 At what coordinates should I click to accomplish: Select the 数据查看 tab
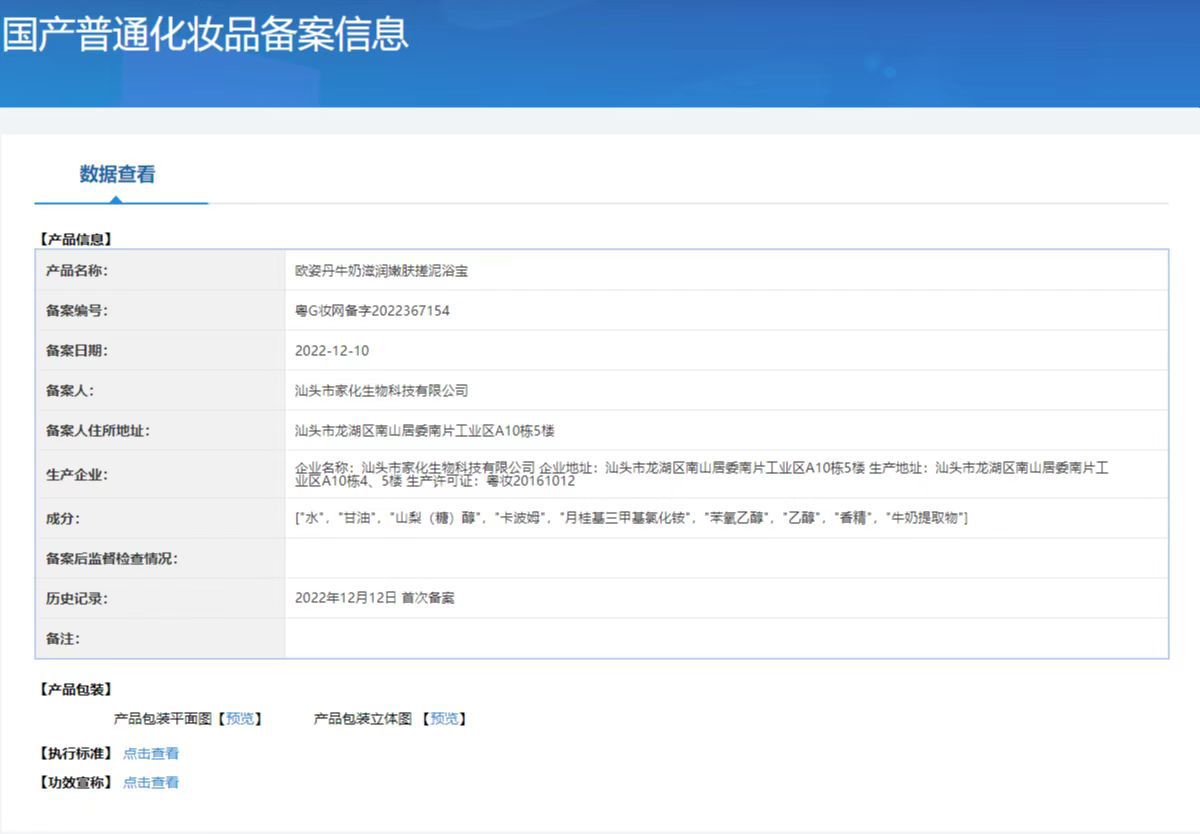118,174
